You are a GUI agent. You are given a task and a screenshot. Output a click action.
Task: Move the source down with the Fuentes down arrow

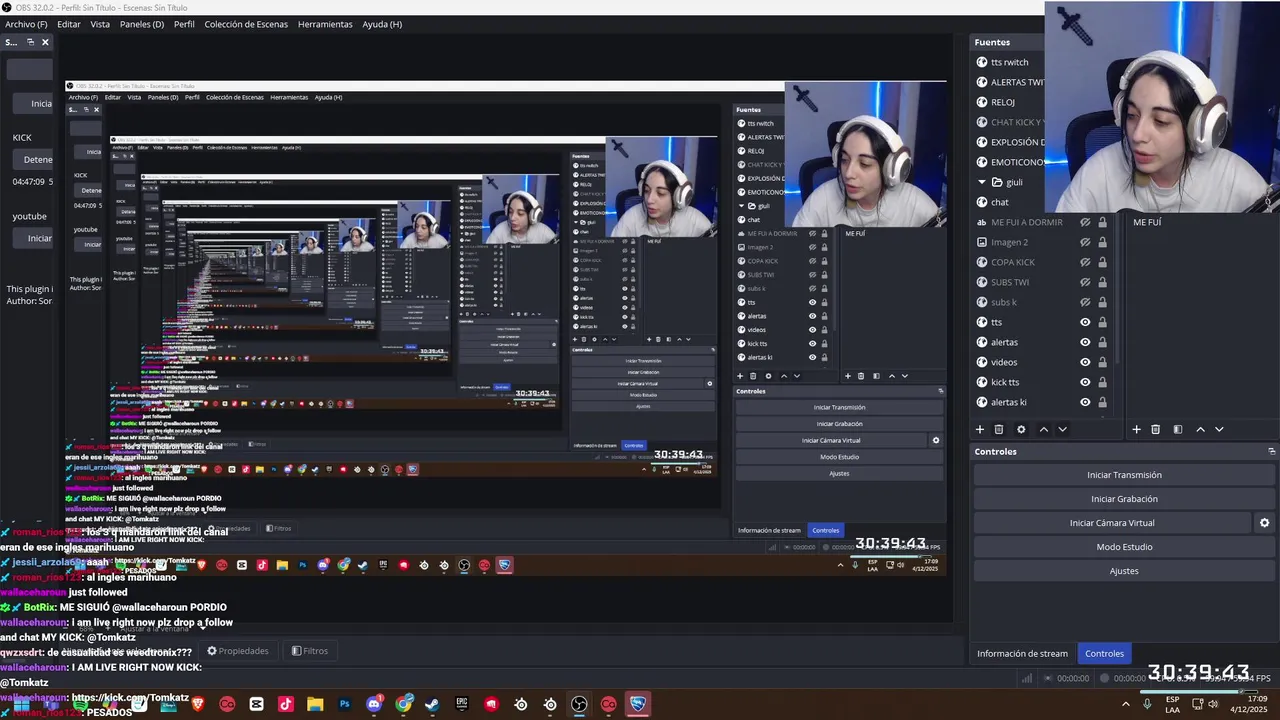[x=1062, y=429]
